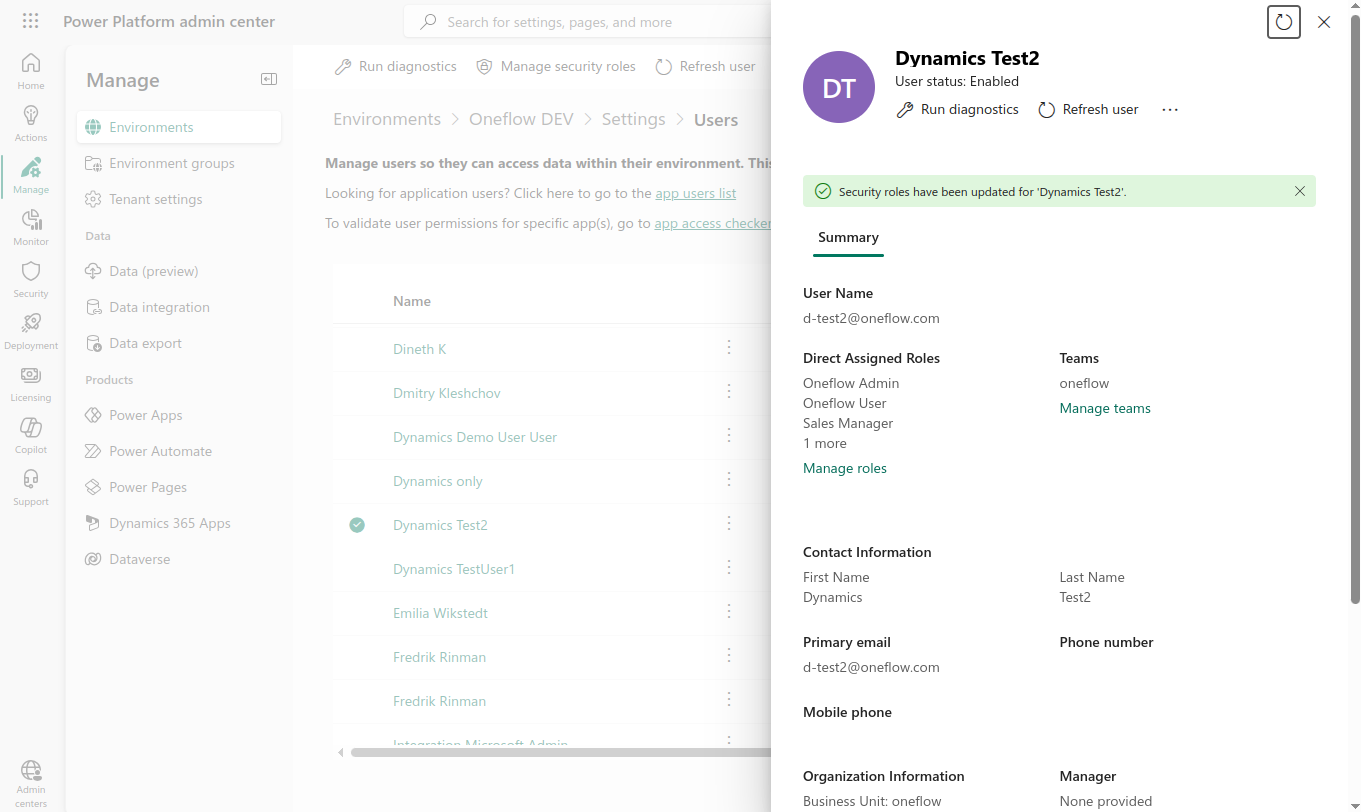Run diagnostics from the user panel

click(x=957, y=110)
